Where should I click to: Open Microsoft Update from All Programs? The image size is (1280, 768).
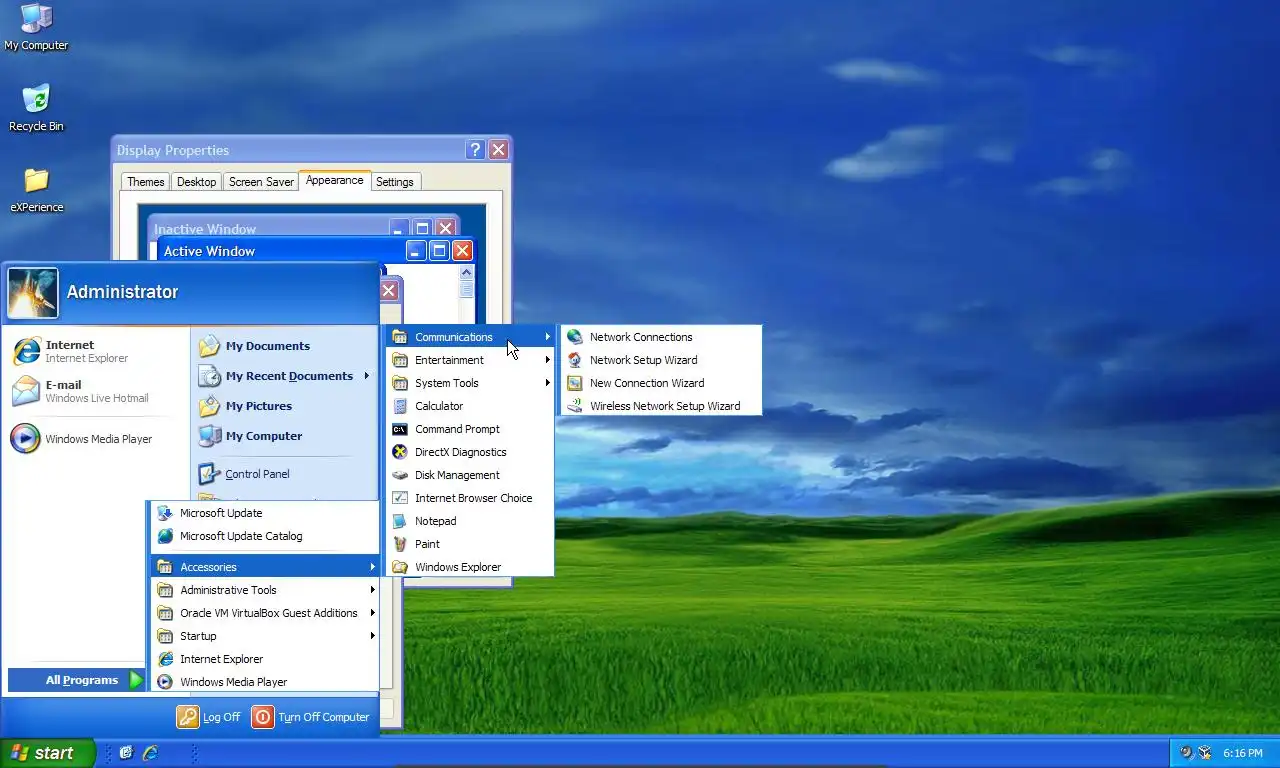pyautogui.click(x=265, y=513)
